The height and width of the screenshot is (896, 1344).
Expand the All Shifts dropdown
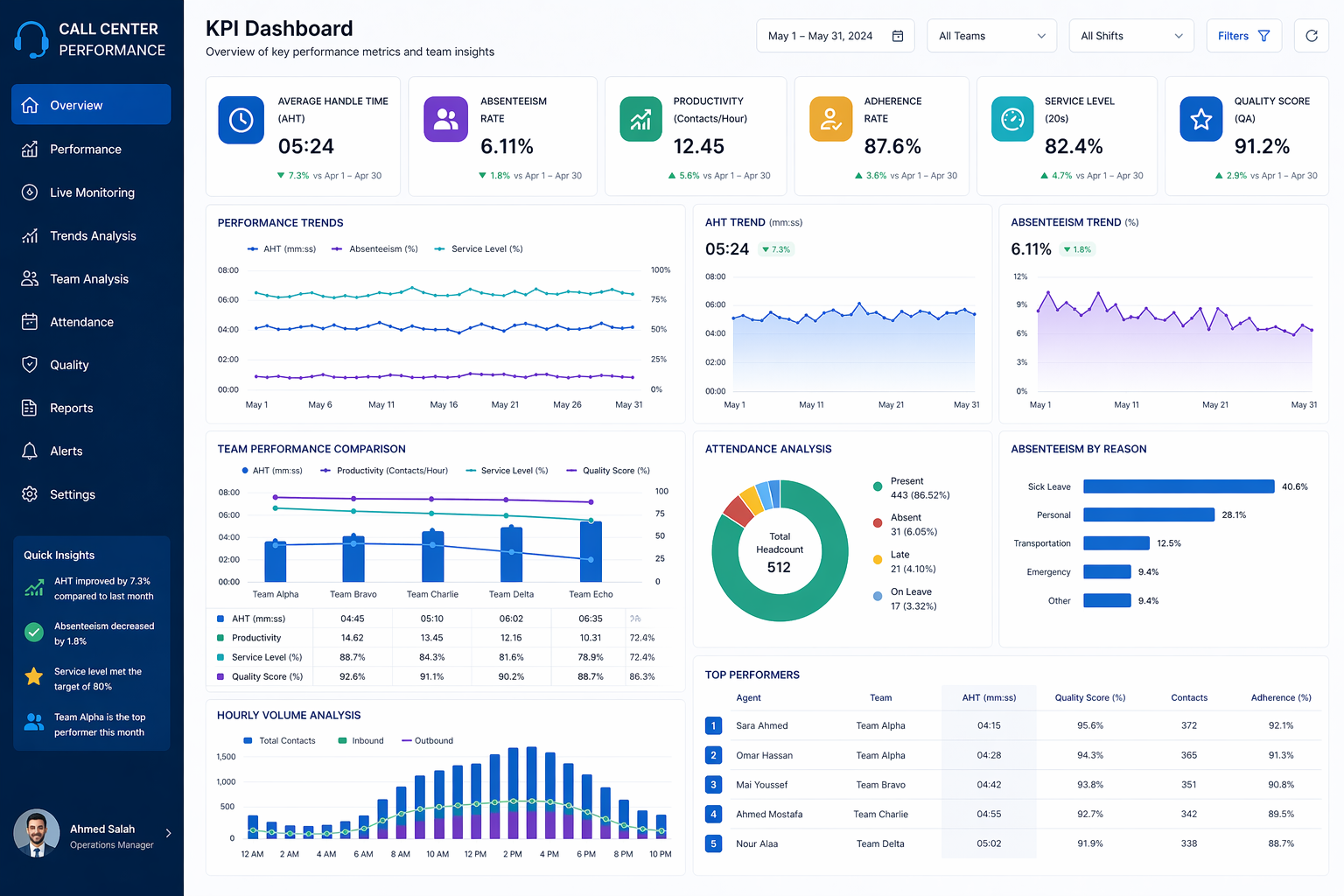(x=1130, y=35)
